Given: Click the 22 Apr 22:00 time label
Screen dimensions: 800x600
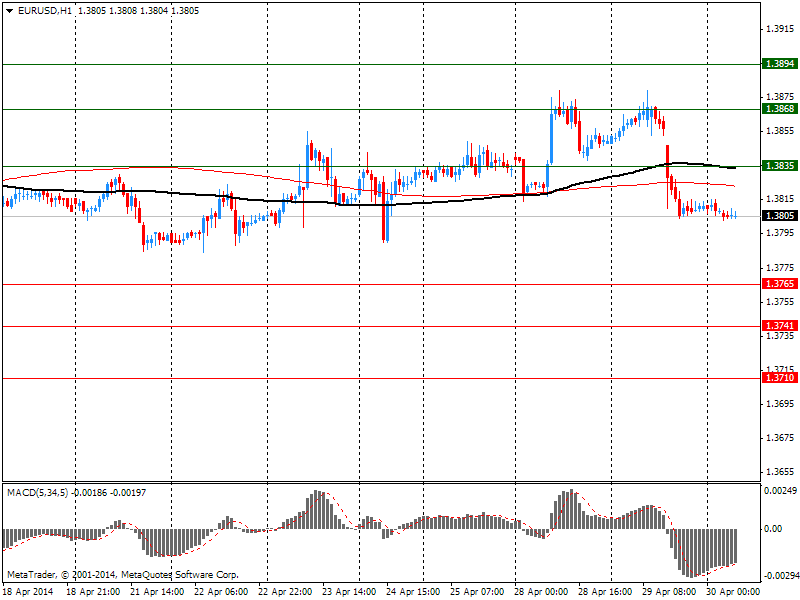Looking at the screenshot, I should (285, 592).
